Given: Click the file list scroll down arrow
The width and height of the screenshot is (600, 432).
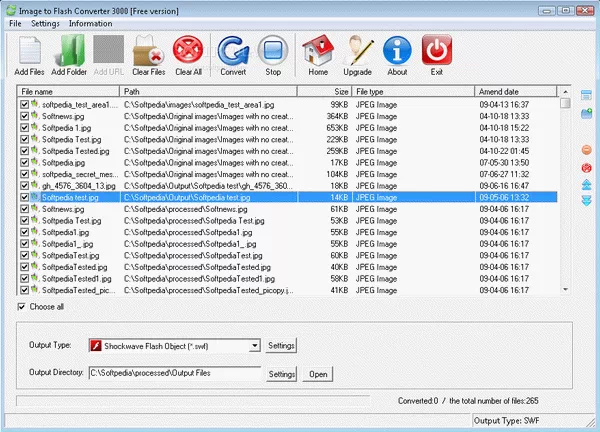Looking at the screenshot, I should tap(565, 290).
